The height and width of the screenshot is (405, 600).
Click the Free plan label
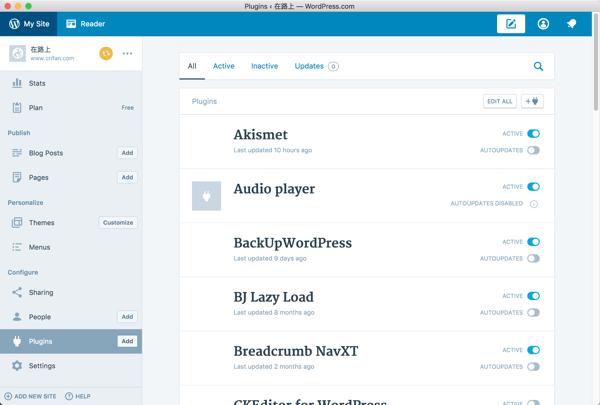click(x=128, y=108)
